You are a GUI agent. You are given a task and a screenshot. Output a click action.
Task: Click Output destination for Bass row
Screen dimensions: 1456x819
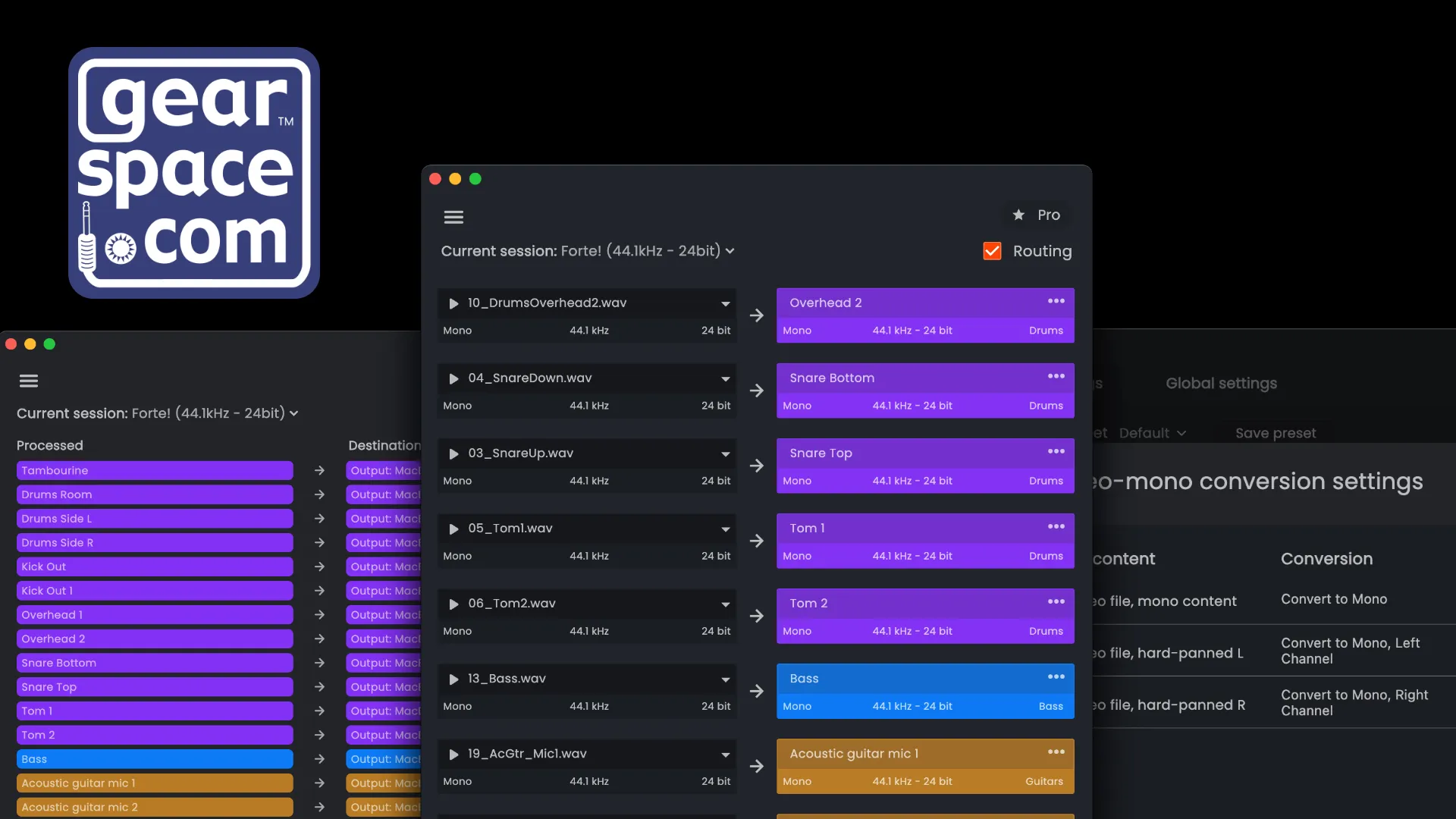(x=384, y=759)
